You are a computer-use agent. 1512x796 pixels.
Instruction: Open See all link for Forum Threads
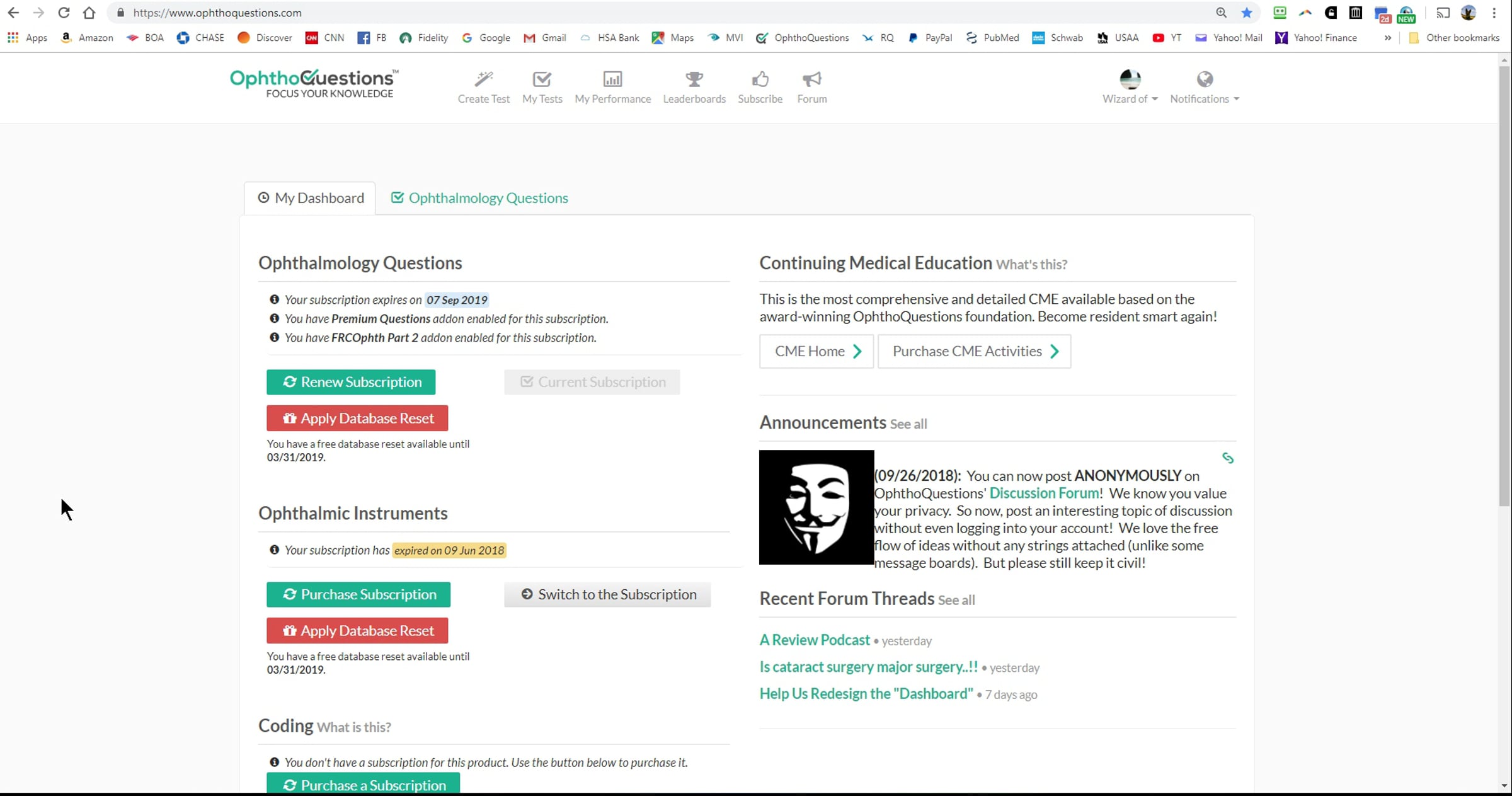956,600
